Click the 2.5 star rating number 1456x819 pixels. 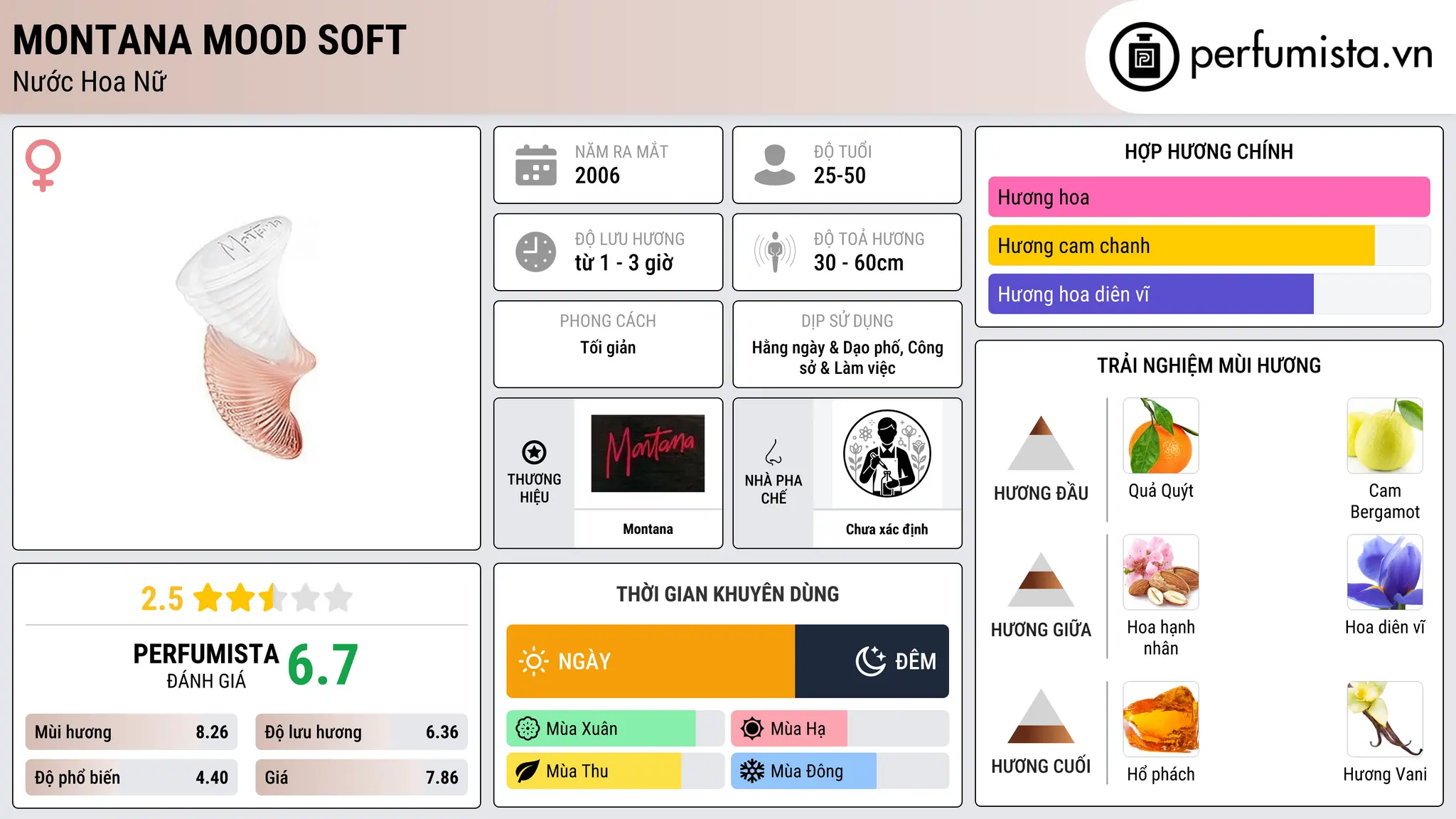(x=162, y=599)
